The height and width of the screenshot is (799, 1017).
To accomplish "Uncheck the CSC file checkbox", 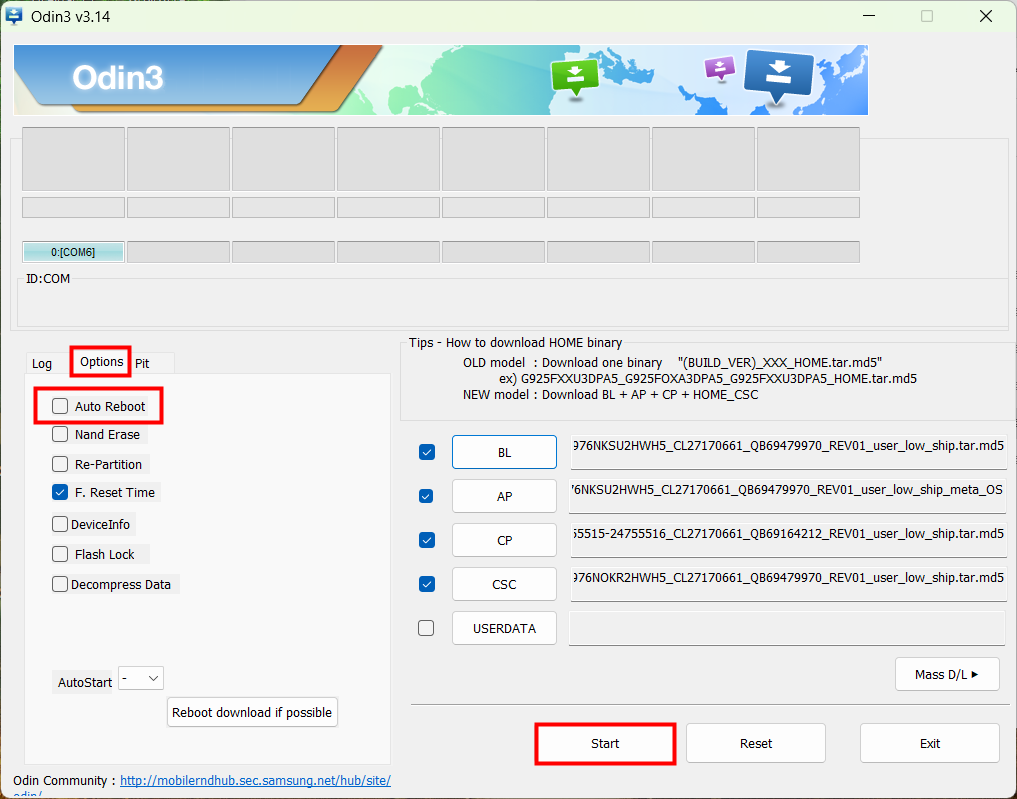I will [427, 584].
